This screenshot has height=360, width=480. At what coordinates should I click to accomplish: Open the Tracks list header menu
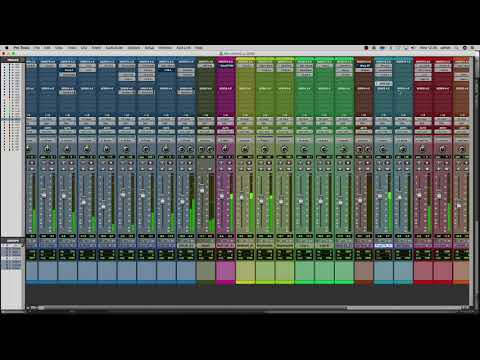coord(13,60)
